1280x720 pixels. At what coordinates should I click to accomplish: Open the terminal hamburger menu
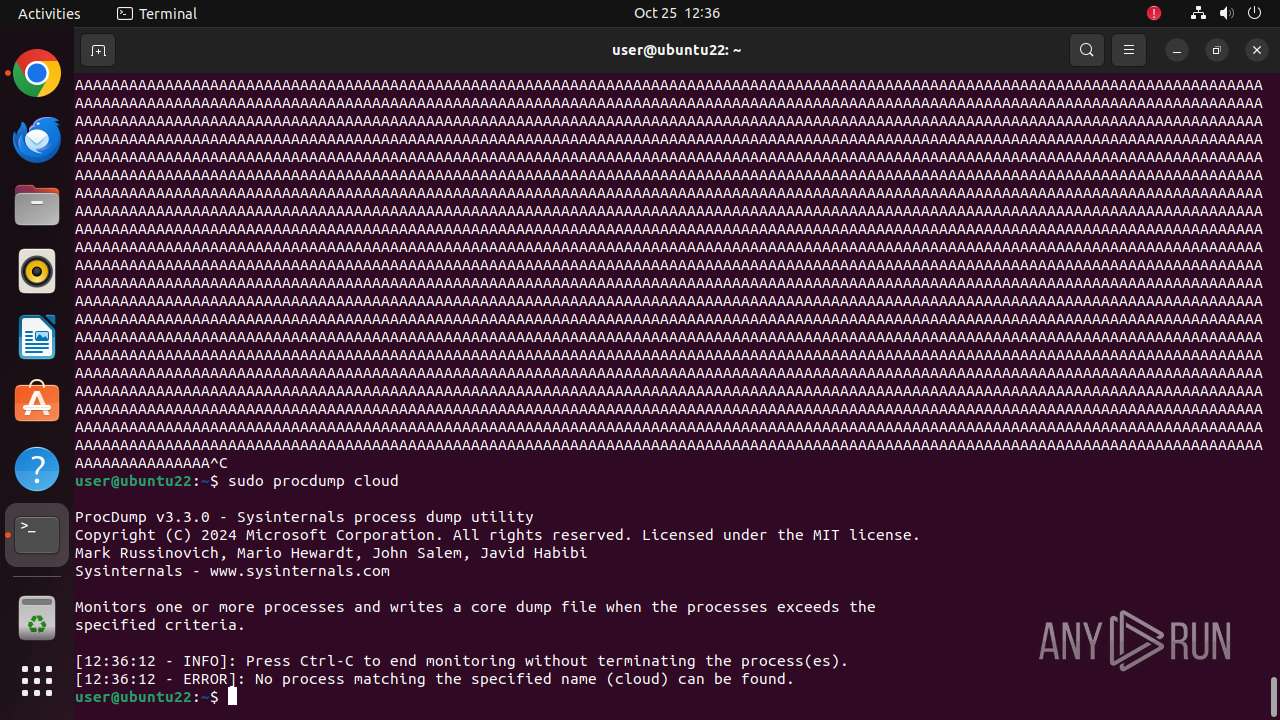1129,50
